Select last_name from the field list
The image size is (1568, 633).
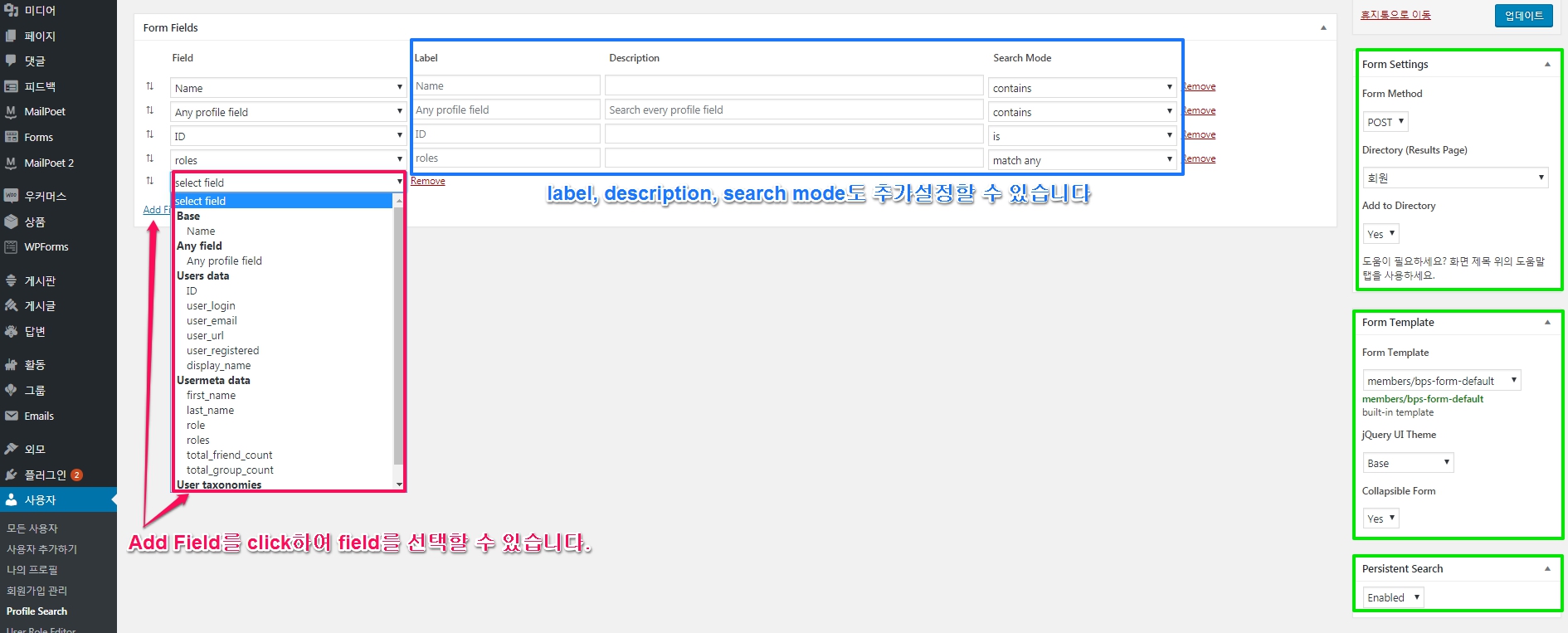[210, 410]
